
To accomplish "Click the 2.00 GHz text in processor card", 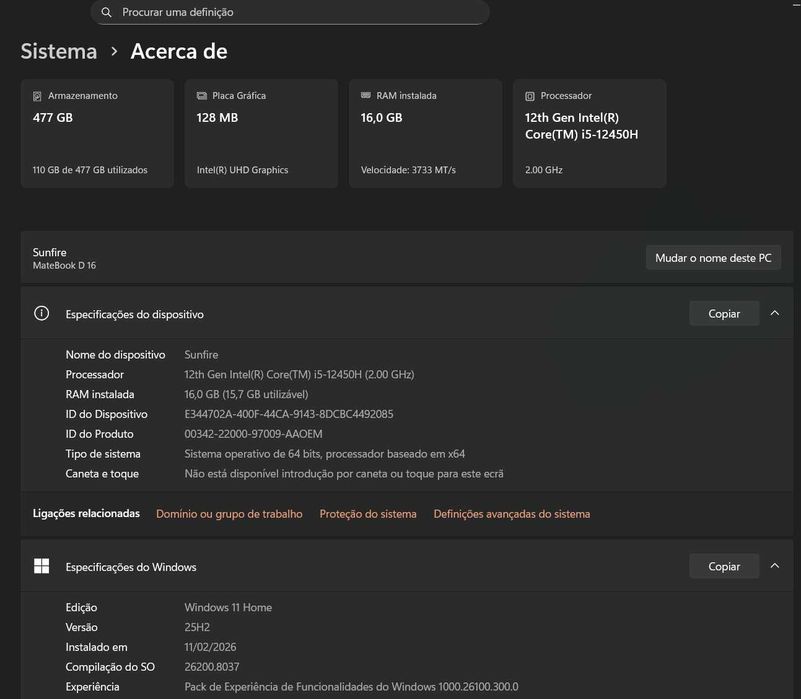I will point(544,170).
